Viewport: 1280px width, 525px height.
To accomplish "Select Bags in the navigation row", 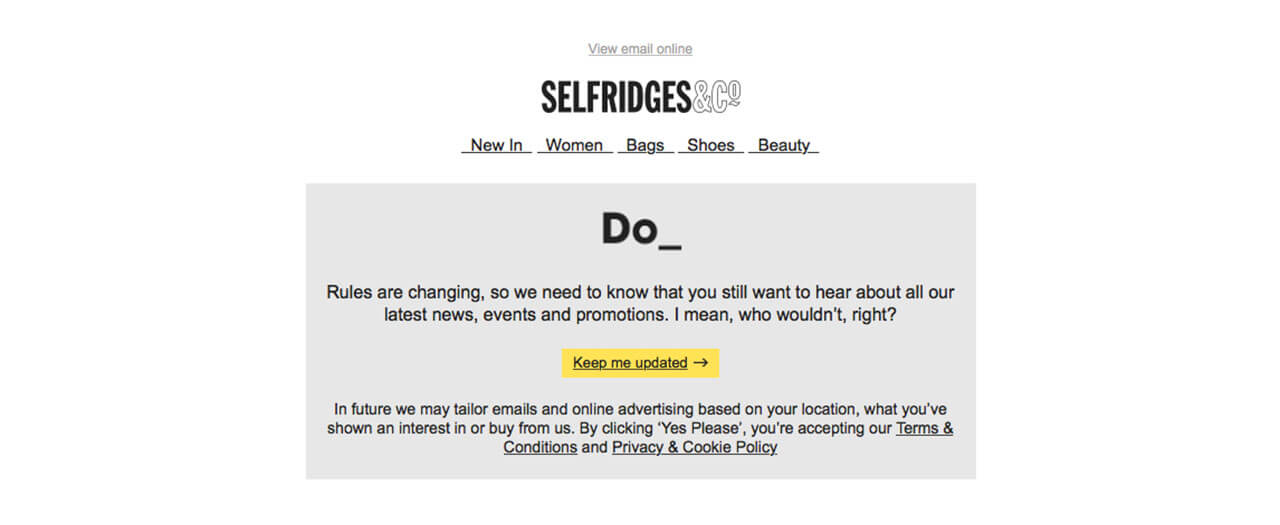I will pyautogui.click(x=645, y=145).
